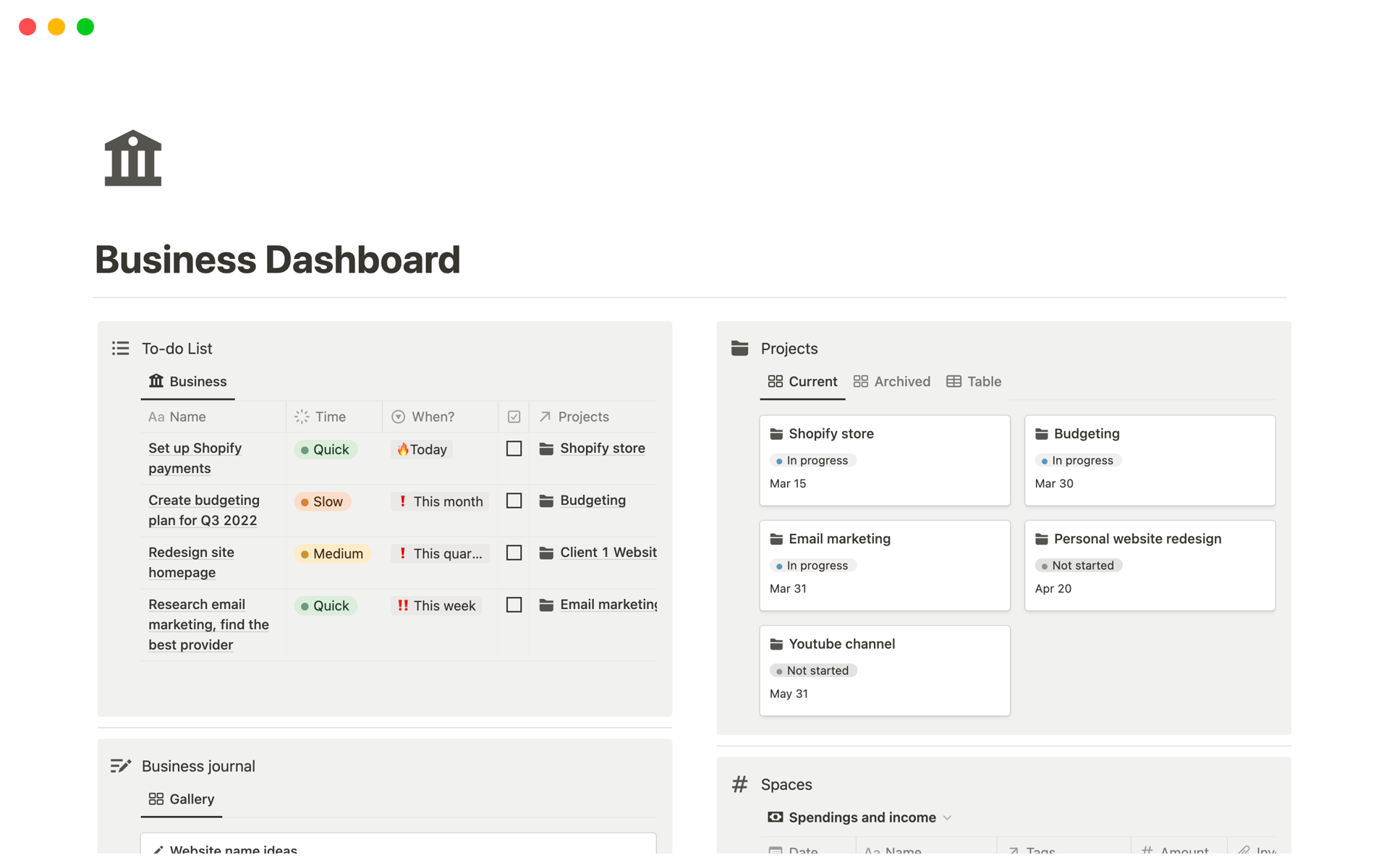This screenshot has height=868, width=1389.
Task: Click the Business tab in To-do List
Action: pos(197,381)
